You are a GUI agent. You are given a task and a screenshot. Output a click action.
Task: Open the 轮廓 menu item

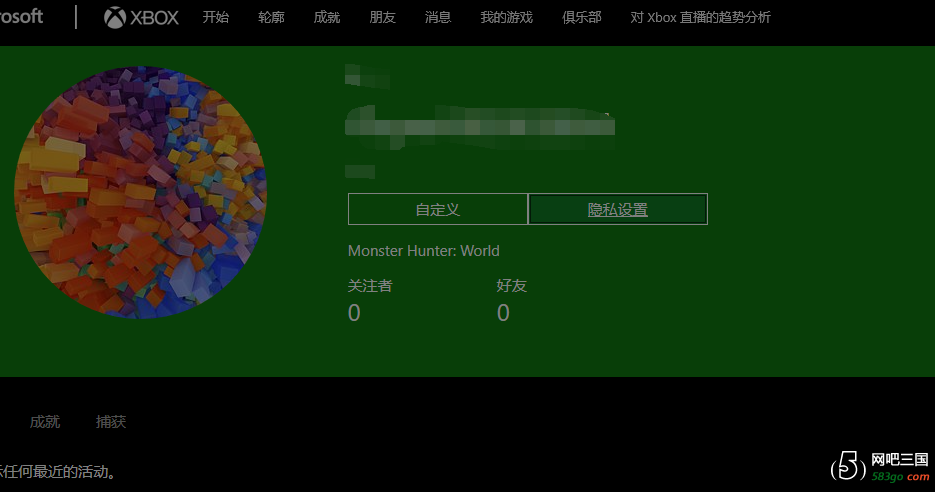pyautogui.click(x=271, y=17)
